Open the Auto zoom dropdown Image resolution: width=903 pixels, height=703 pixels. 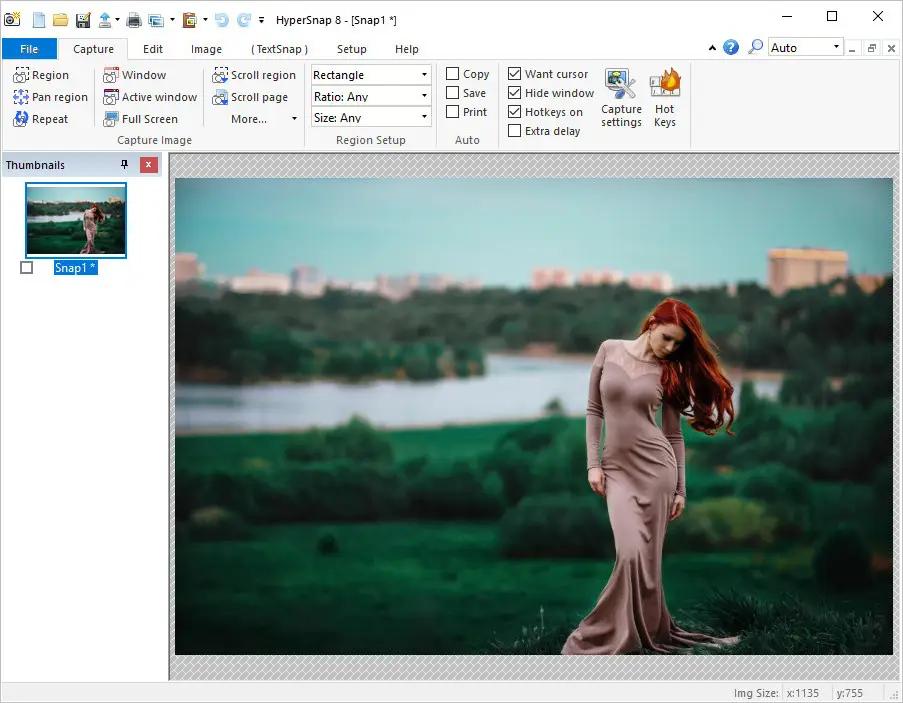click(836, 47)
